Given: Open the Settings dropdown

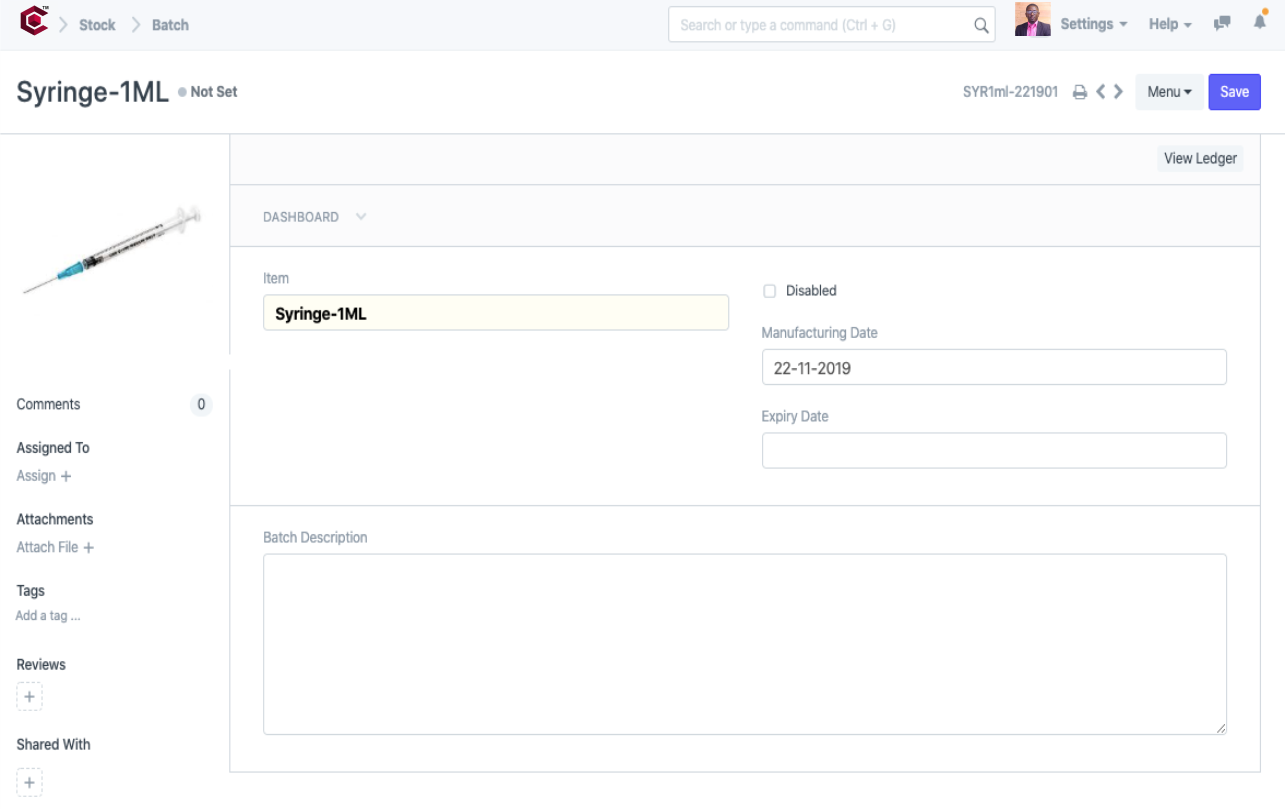Looking at the screenshot, I should [1093, 24].
